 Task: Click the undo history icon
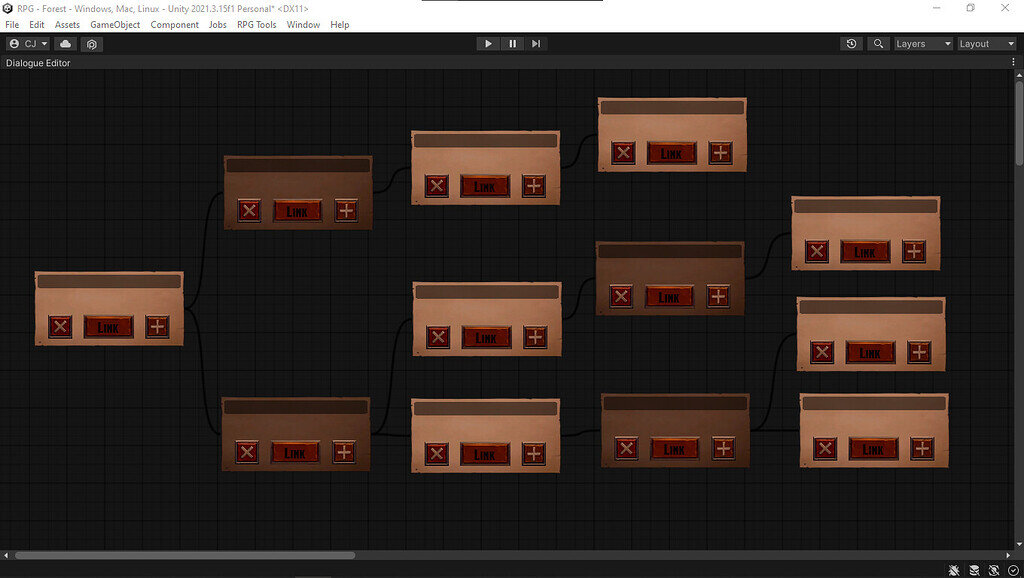click(851, 43)
